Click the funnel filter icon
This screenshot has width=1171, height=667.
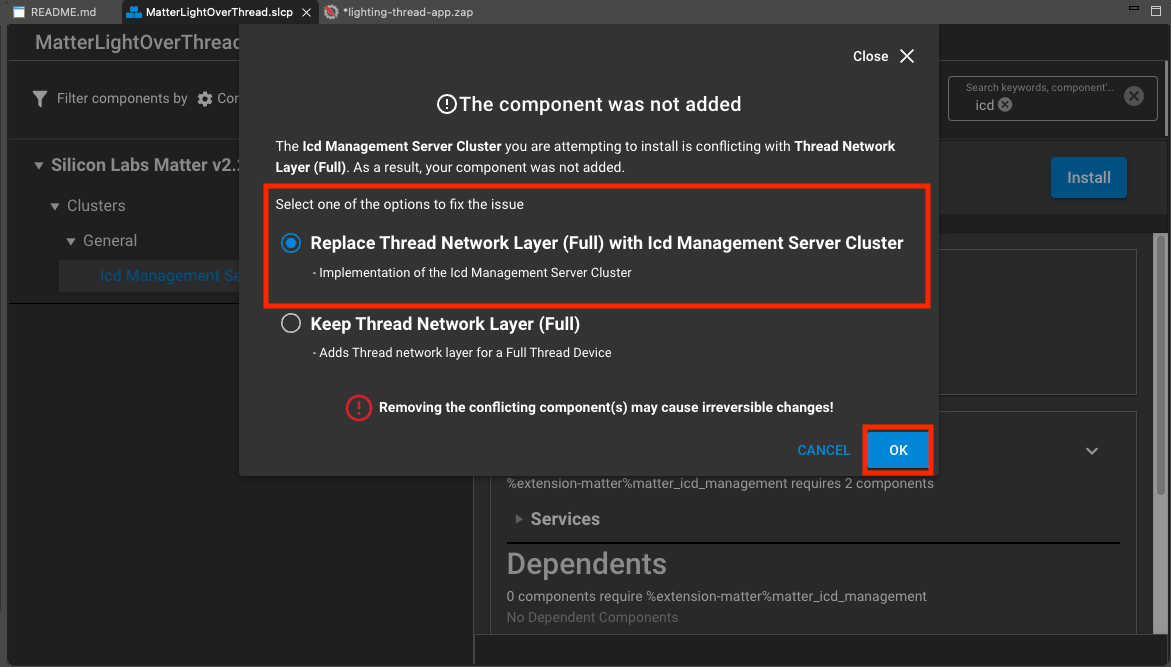(x=40, y=98)
